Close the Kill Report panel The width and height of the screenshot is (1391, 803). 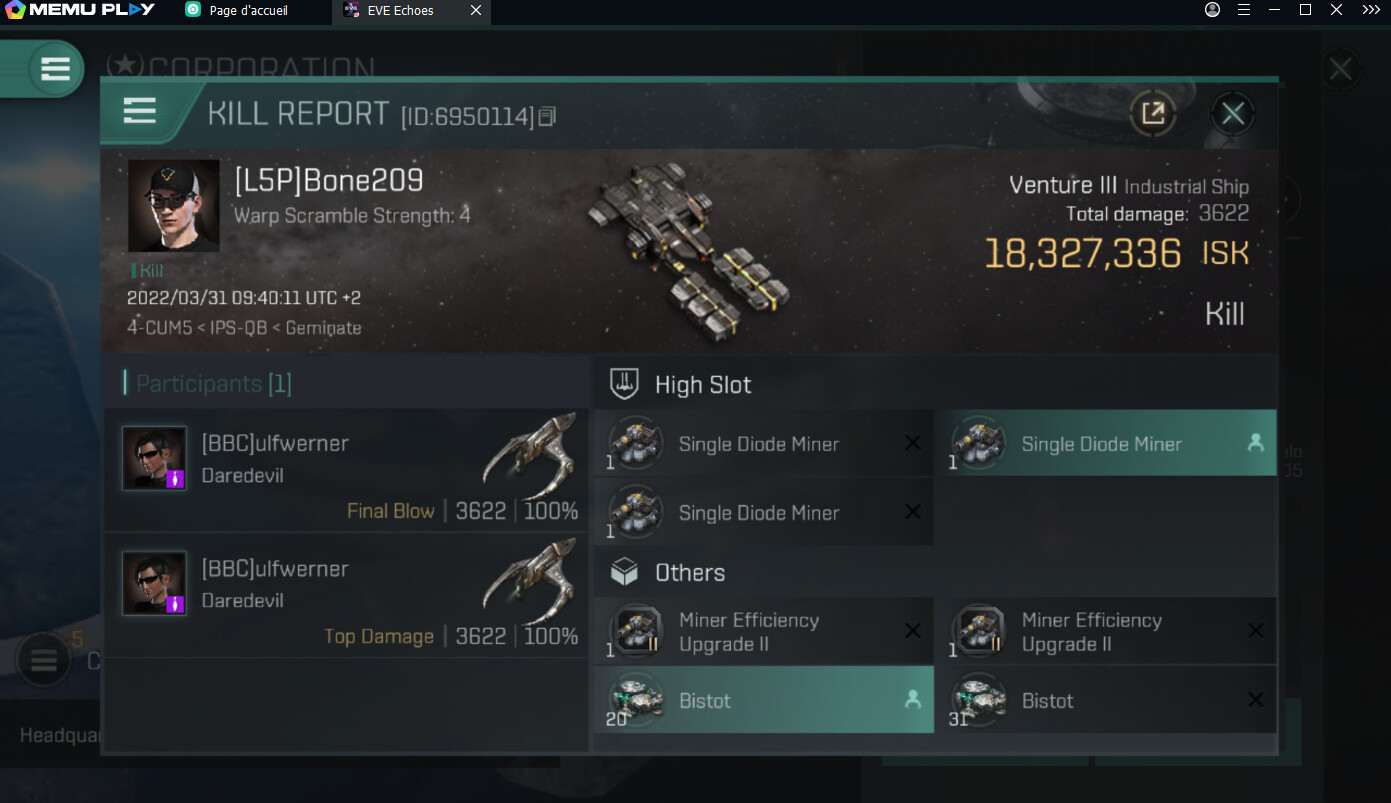coord(1232,114)
